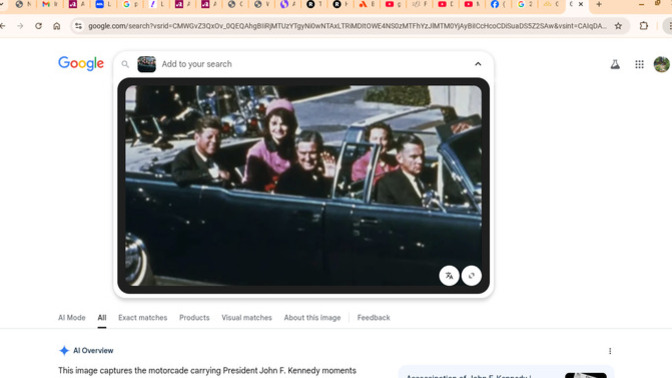Click the small image thumbnail in search box
Screen dimensions: 672x378
click(147, 64)
